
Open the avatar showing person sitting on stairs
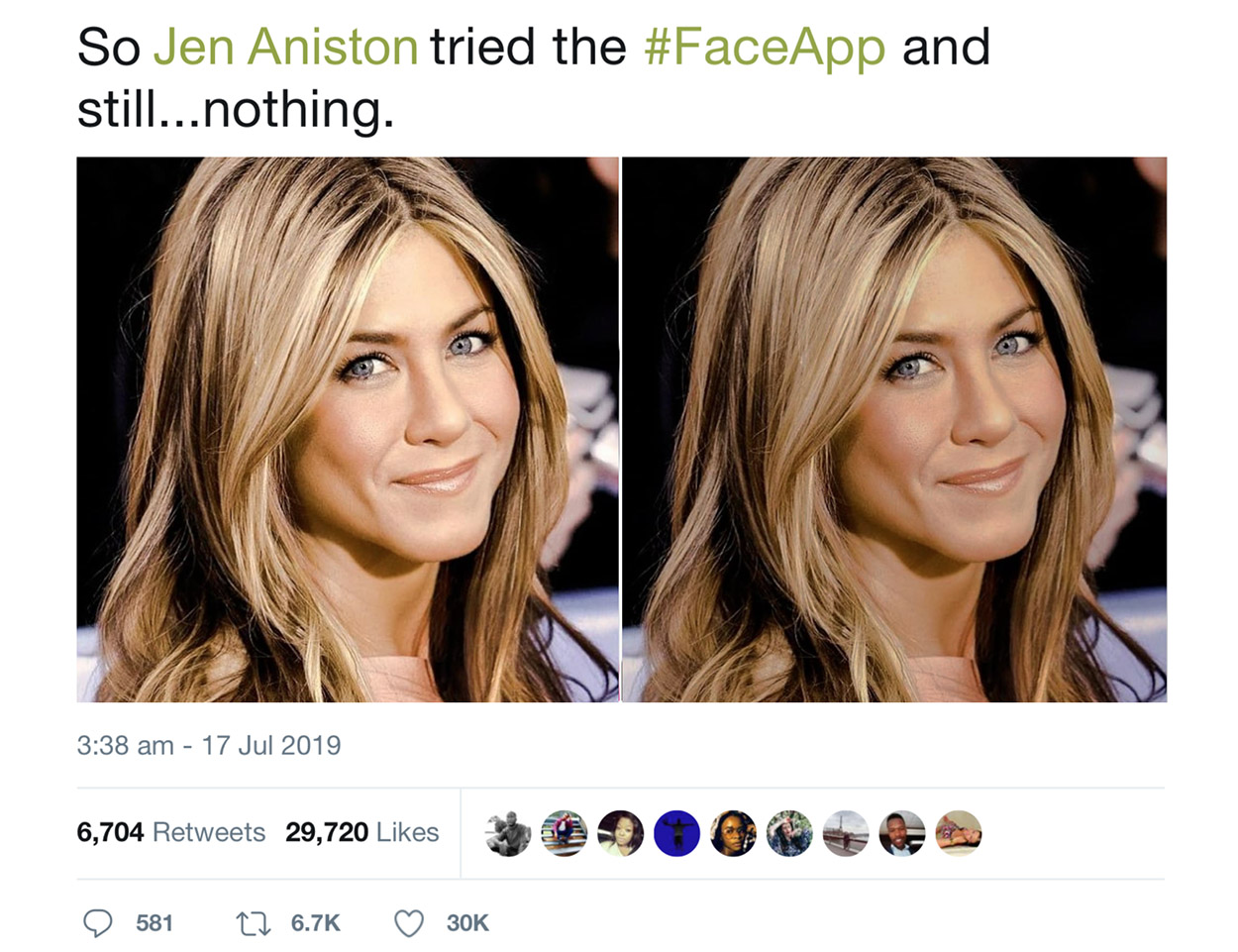click(x=565, y=833)
